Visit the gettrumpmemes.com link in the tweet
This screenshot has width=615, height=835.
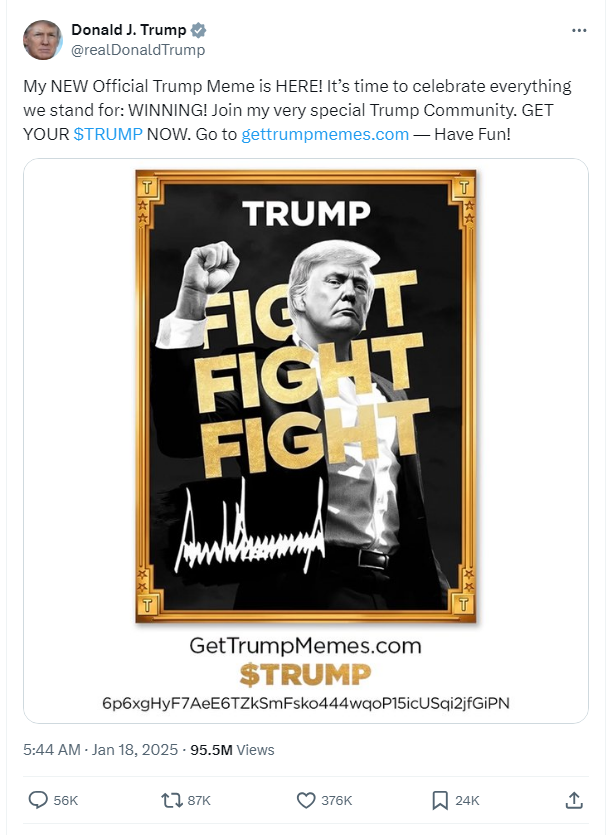coord(324,133)
